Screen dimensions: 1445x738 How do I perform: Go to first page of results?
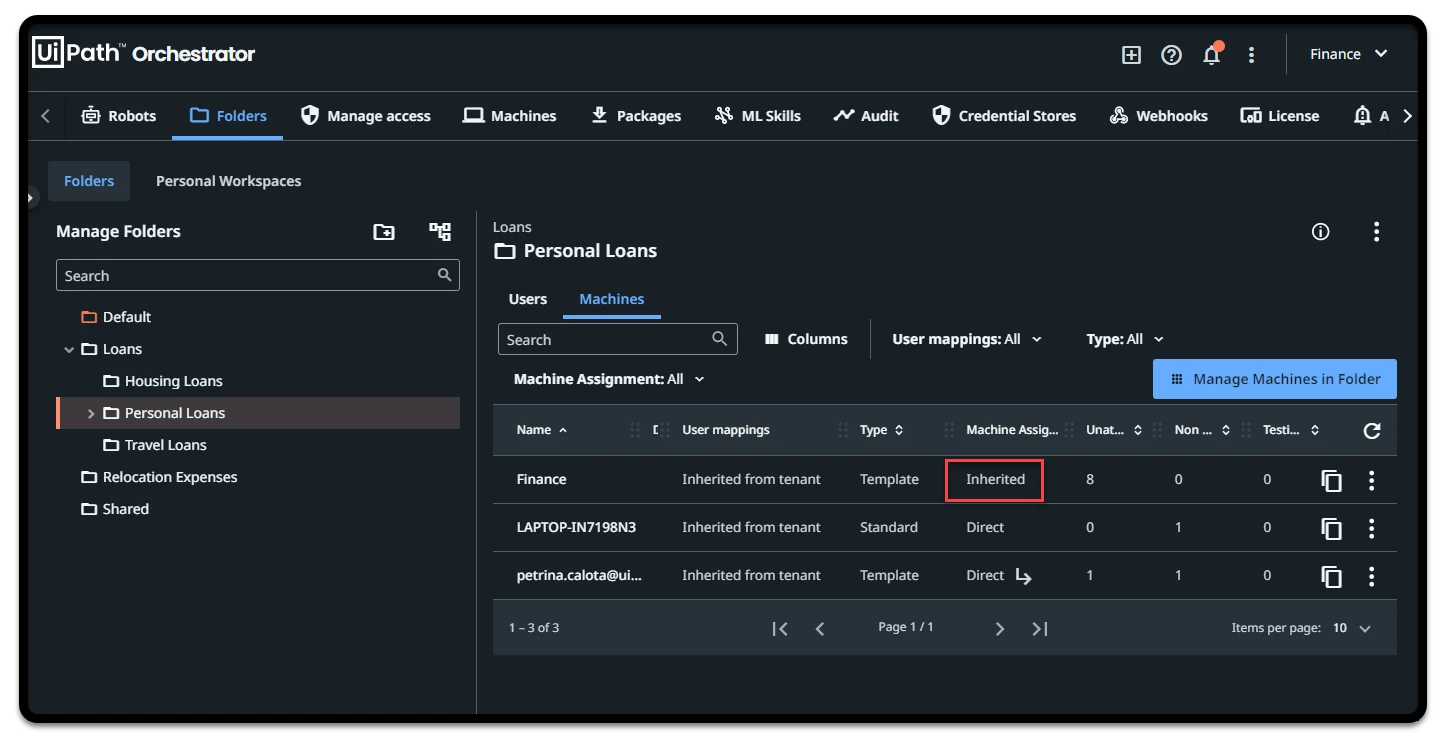pyautogui.click(x=780, y=628)
